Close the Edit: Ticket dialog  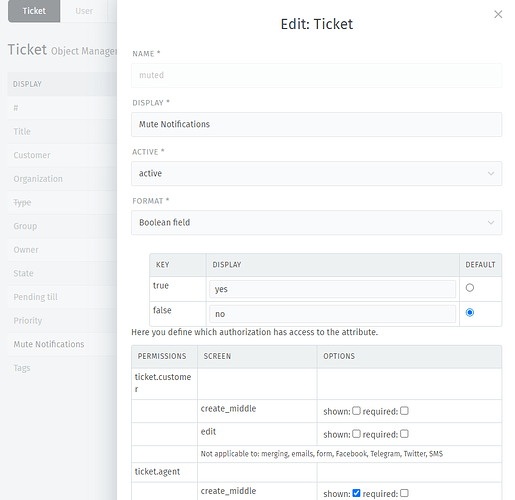[498, 14]
